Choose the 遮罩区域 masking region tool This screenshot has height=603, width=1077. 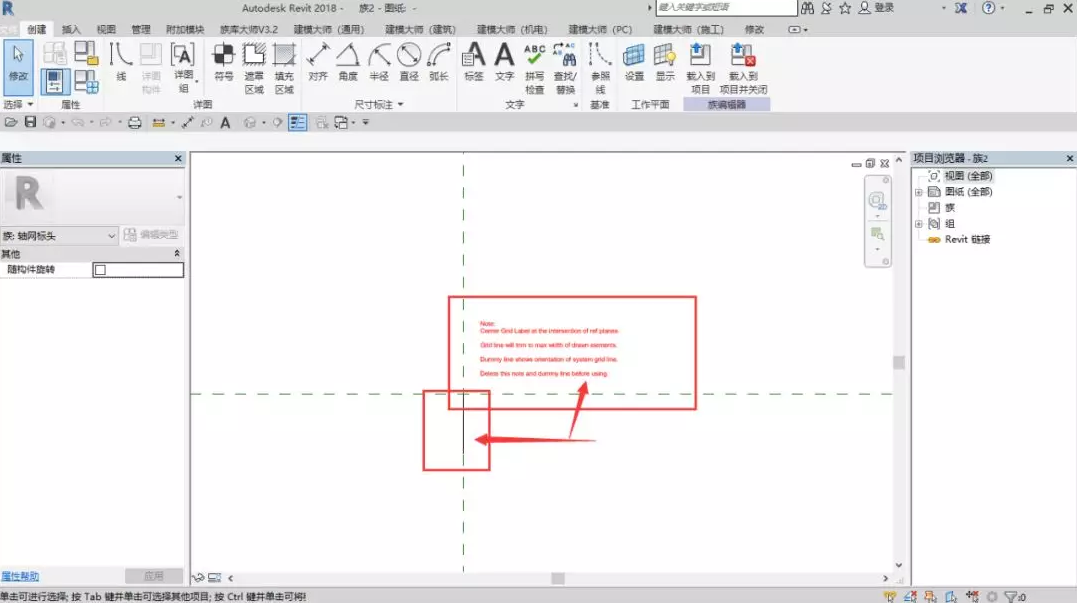254,66
